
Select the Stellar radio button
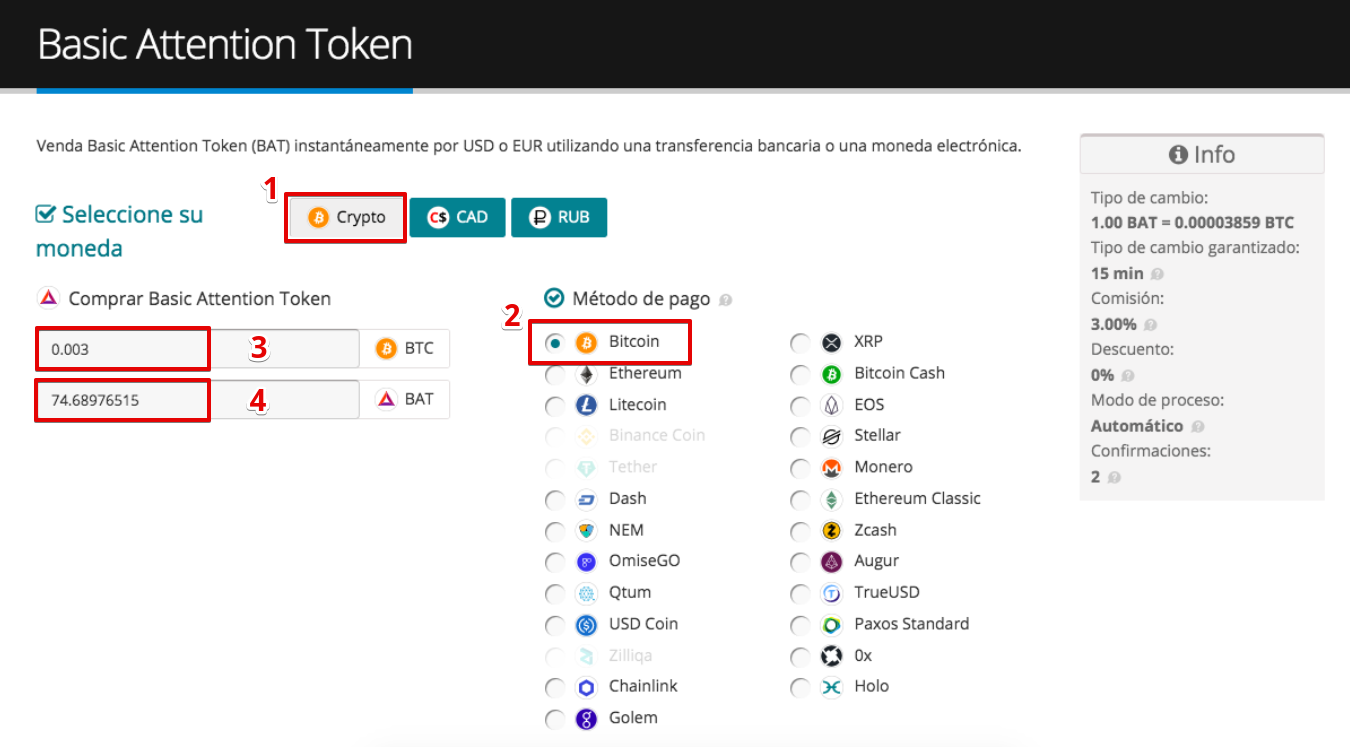(x=800, y=436)
